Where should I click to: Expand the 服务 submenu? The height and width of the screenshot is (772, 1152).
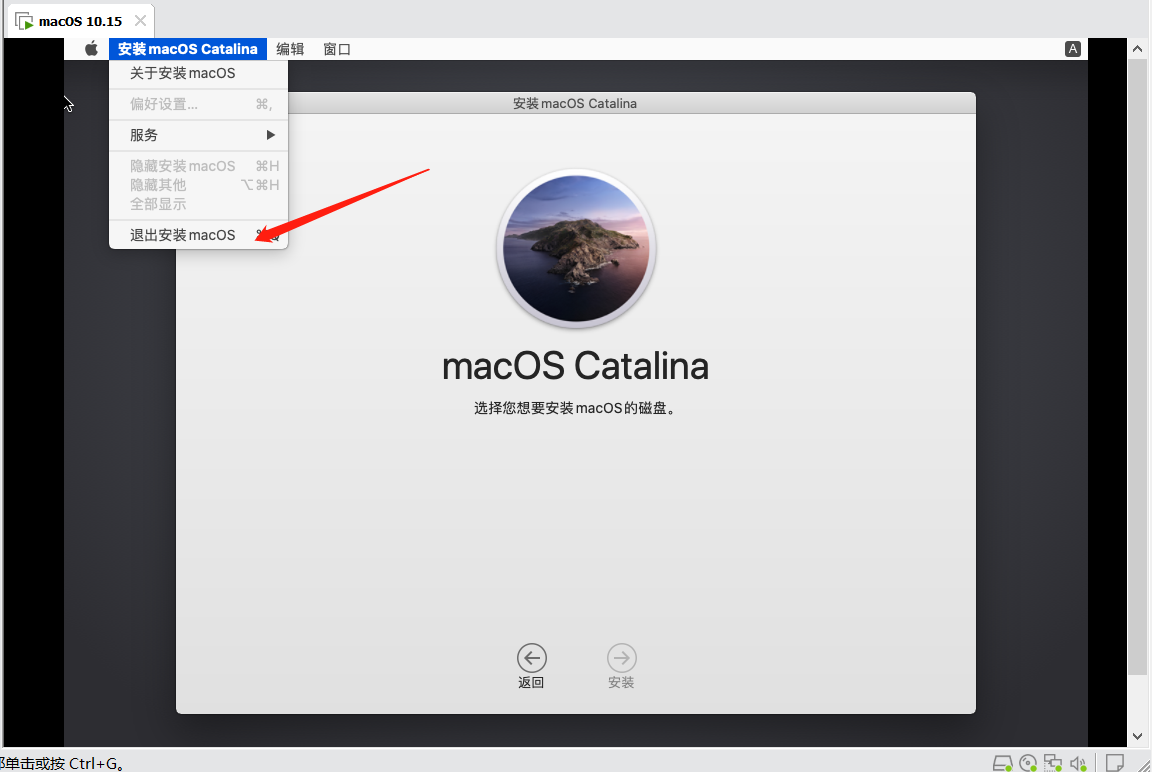(198, 135)
